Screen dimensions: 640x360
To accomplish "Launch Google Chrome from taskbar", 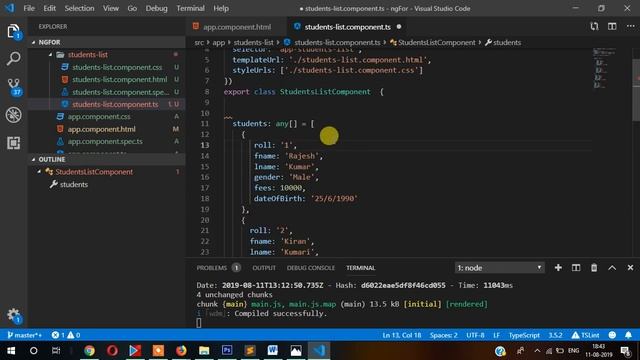I will tap(89, 351).
